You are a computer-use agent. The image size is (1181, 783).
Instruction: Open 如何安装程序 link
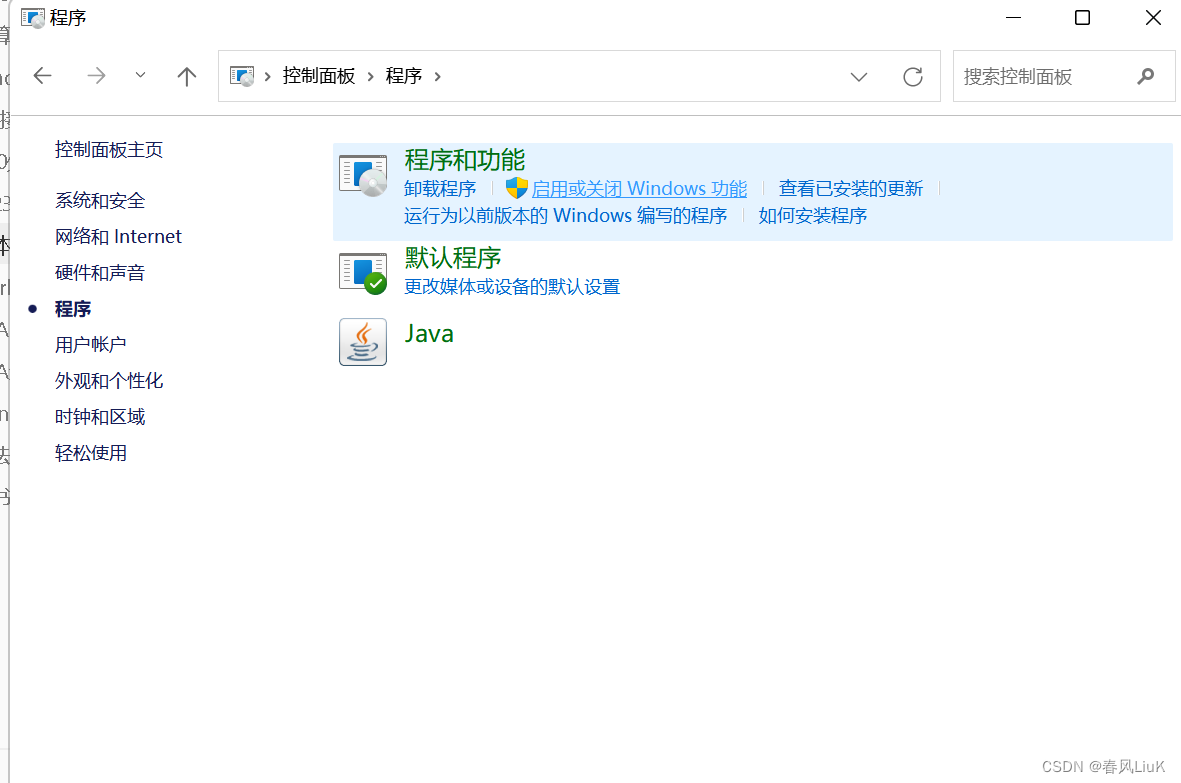(x=813, y=216)
